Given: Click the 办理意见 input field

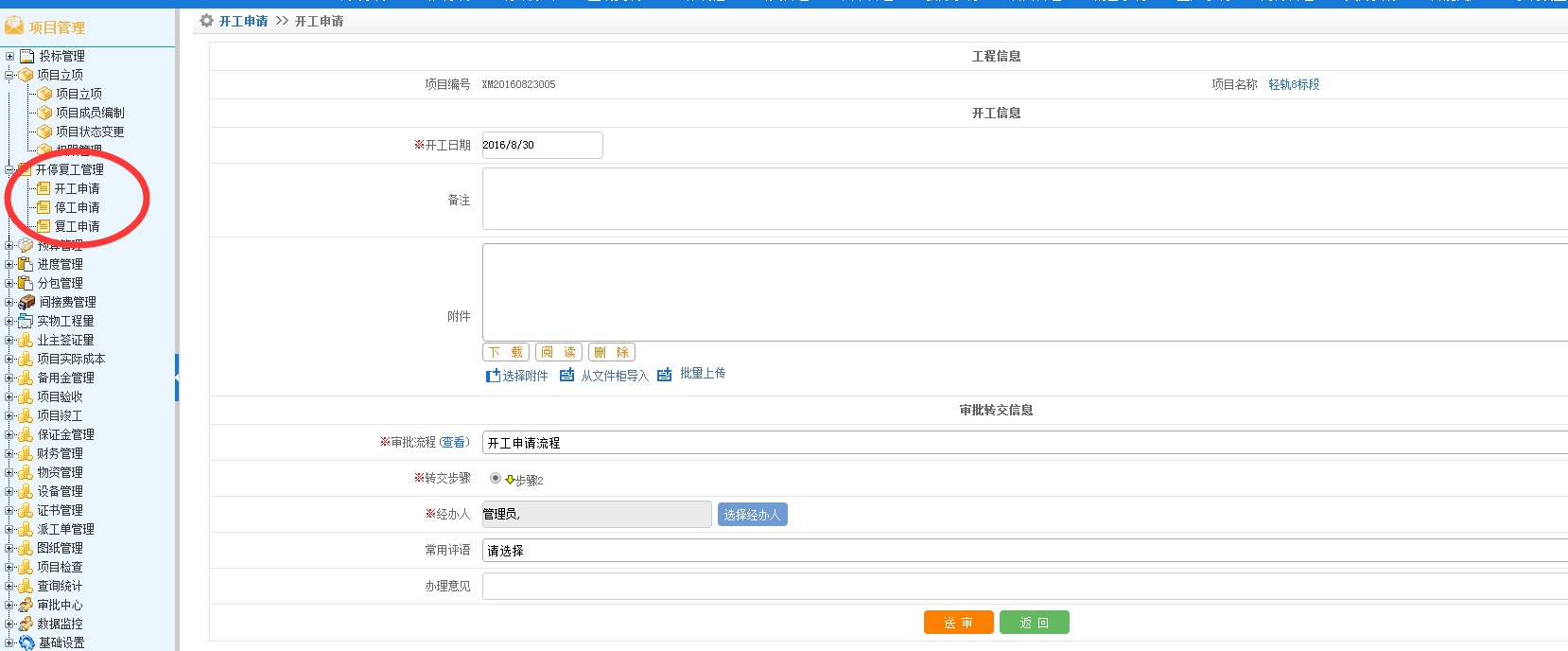Looking at the screenshot, I should tap(1025, 587).
